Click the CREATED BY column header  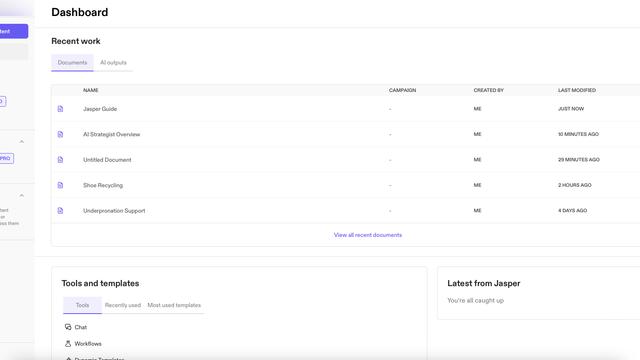(489, 90)
